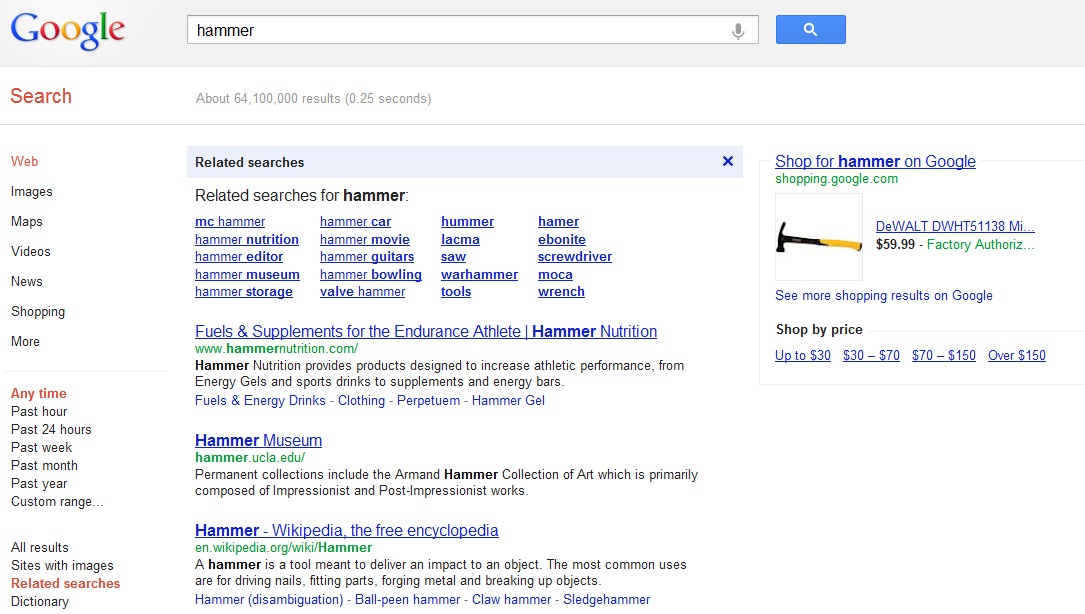Open the DeWALT hammer product thumbnail
The image size is (1085, 614).
click(x=819, y=237)
